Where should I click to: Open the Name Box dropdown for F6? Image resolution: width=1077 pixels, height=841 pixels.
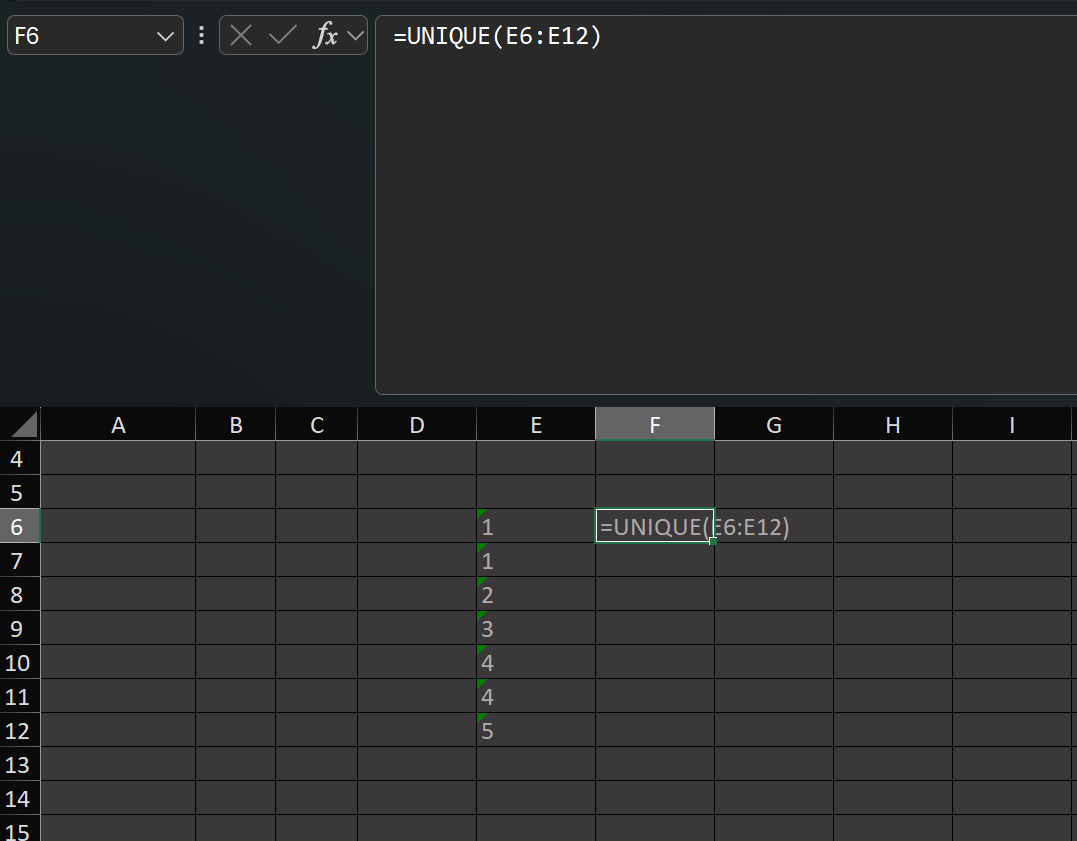click(165, 36)
